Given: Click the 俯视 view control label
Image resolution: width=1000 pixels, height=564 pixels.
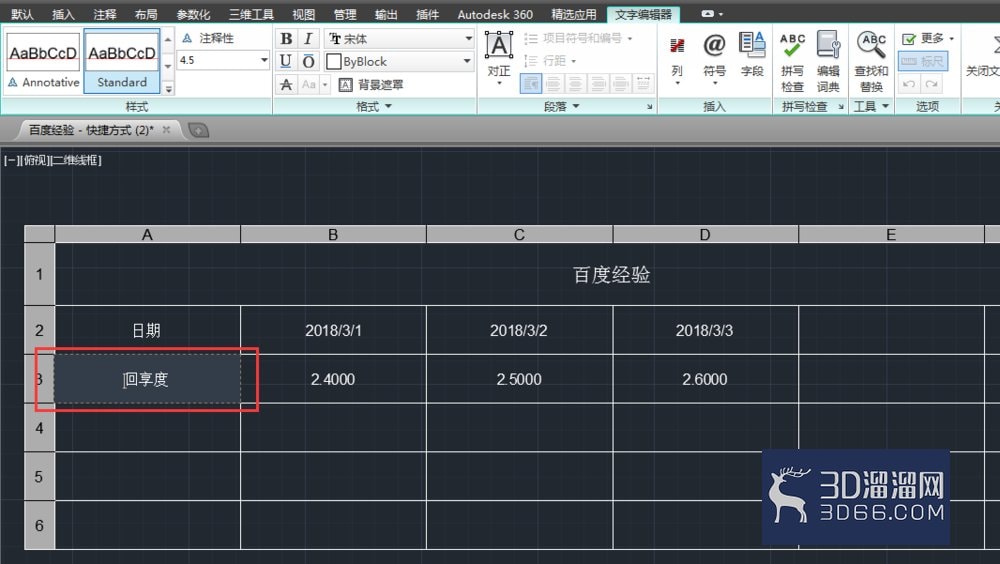Looking at the screenshot, I should (x=36, y=160).
